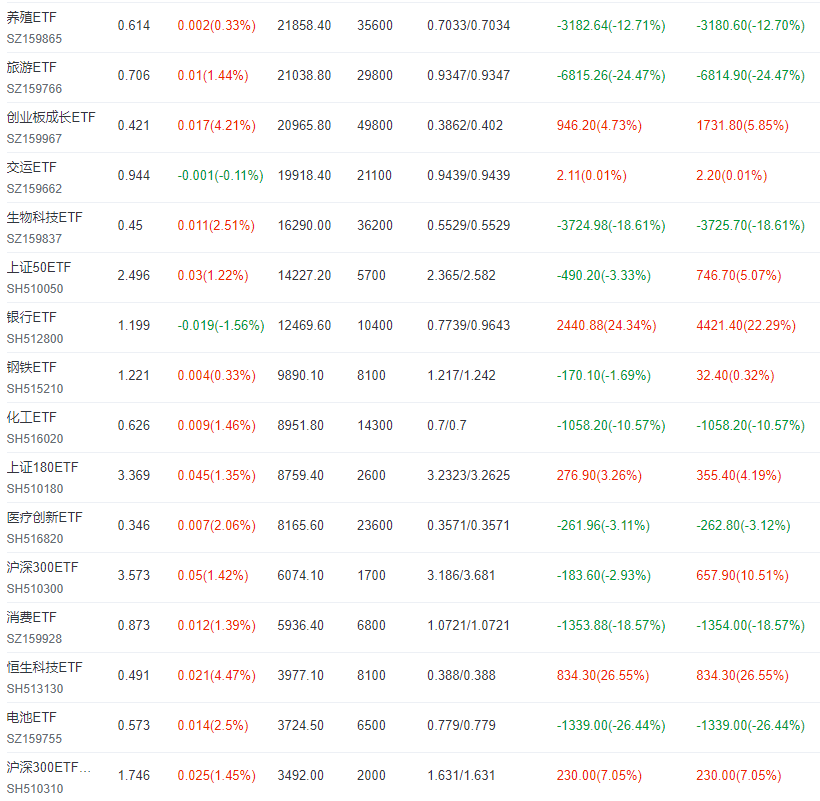Open 上证50ETF fund name
The image size is (820, 801).
pos(39,267)
